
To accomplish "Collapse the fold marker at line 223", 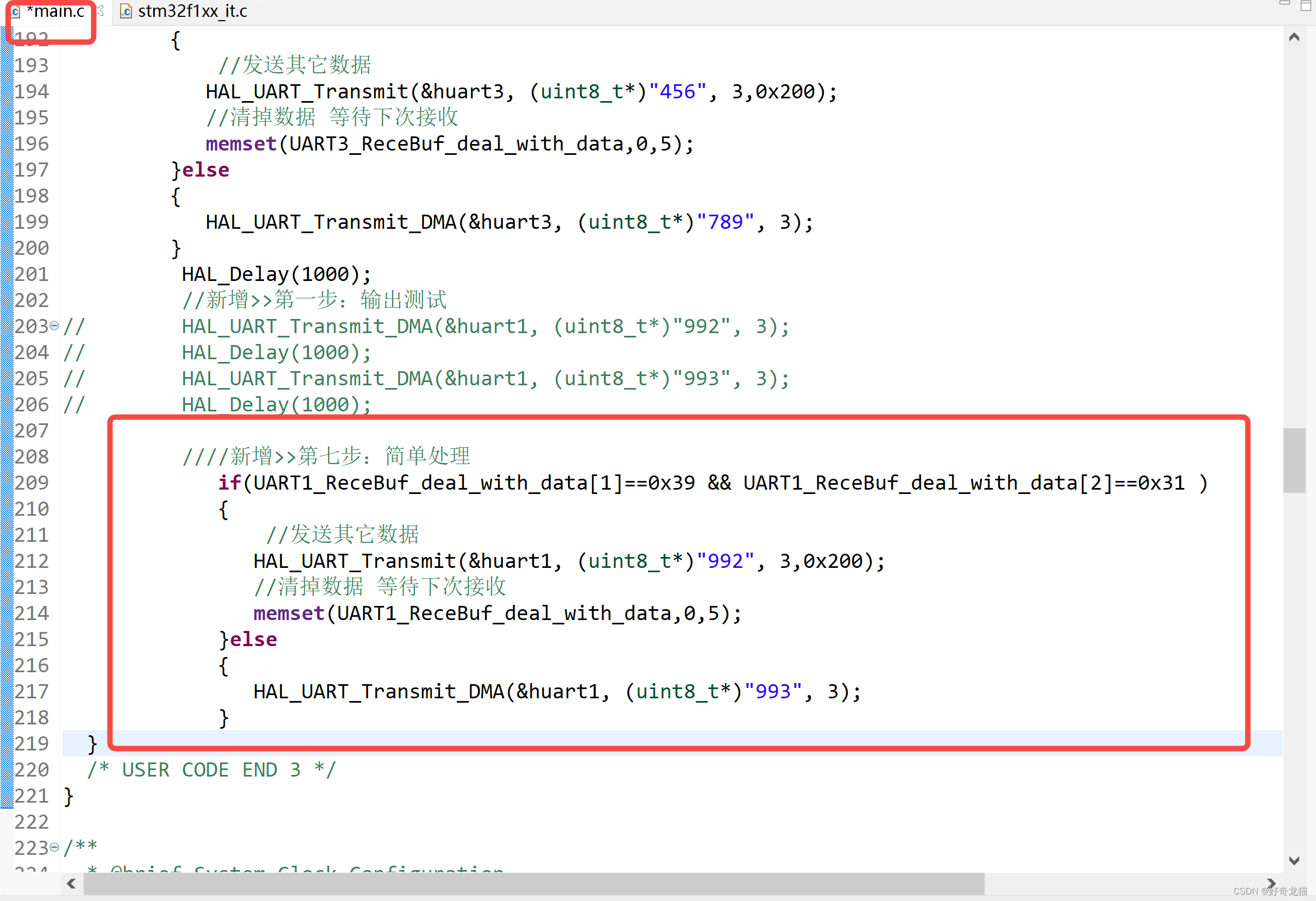I will [x=54, y=848].
